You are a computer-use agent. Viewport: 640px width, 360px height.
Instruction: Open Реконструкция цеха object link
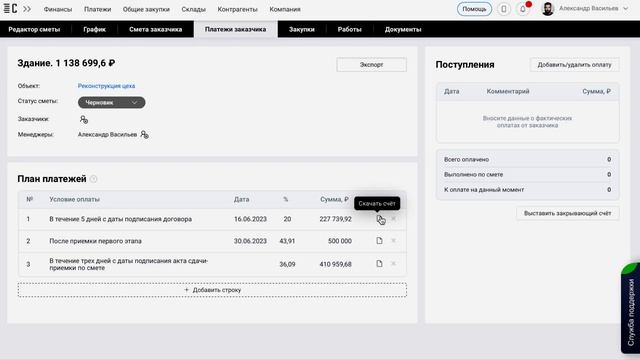coord(106,86)
